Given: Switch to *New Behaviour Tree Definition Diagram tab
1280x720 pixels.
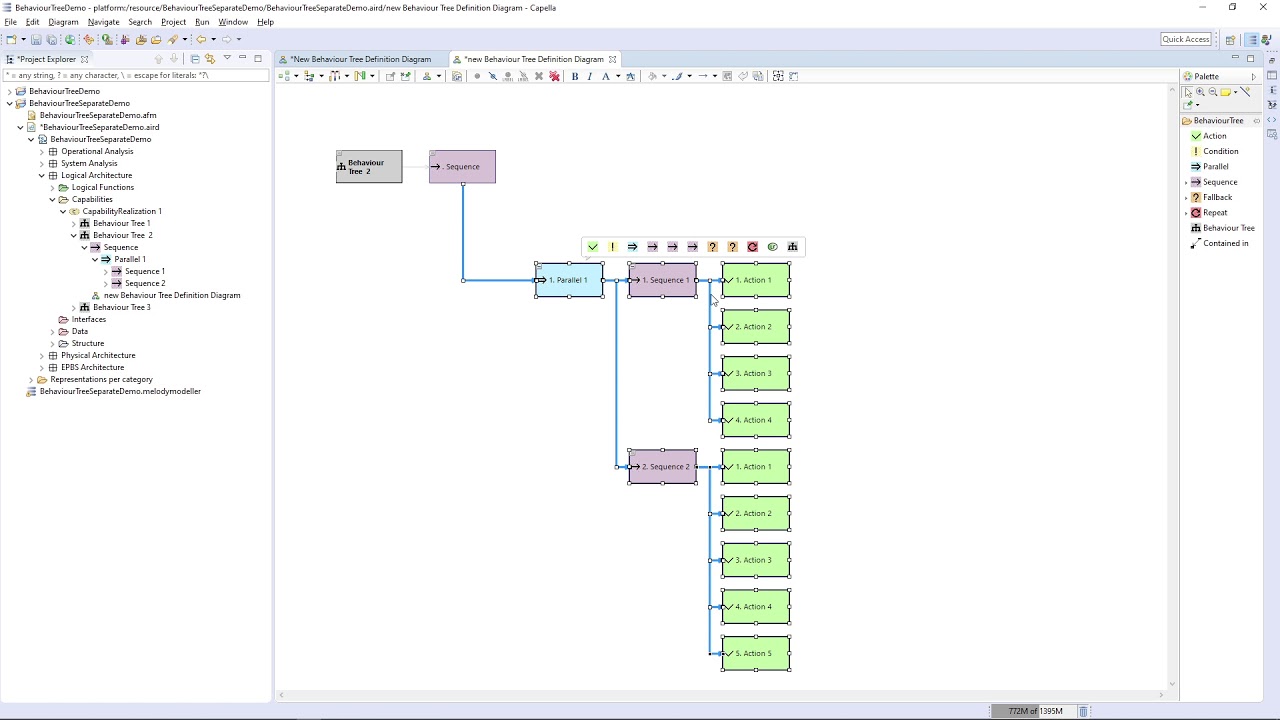Looking at the screenshot, I should [360, 59].
